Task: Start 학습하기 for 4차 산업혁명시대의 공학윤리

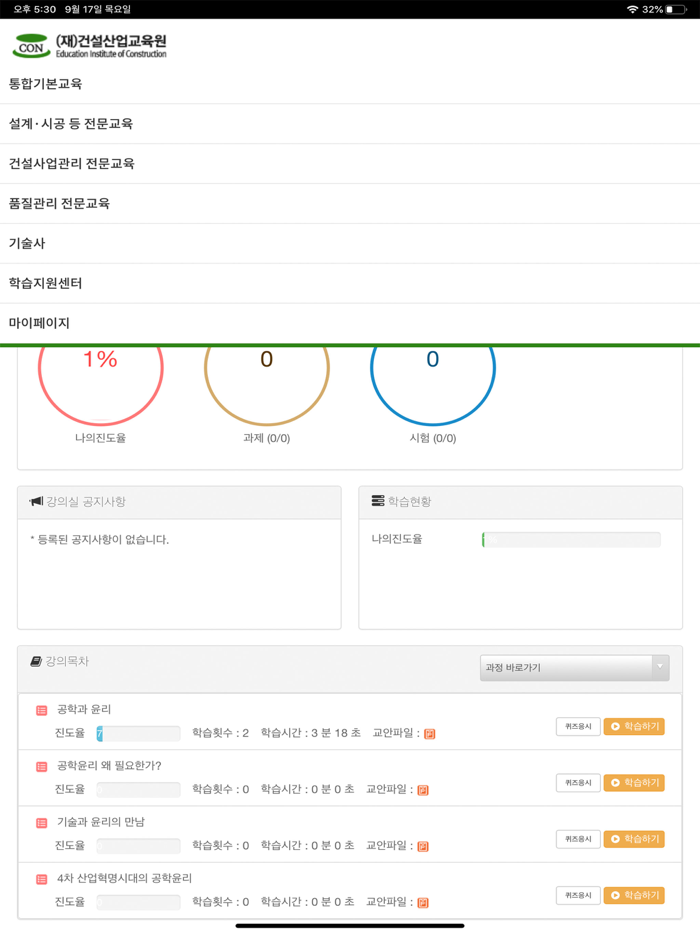Action: pos(634,895)
